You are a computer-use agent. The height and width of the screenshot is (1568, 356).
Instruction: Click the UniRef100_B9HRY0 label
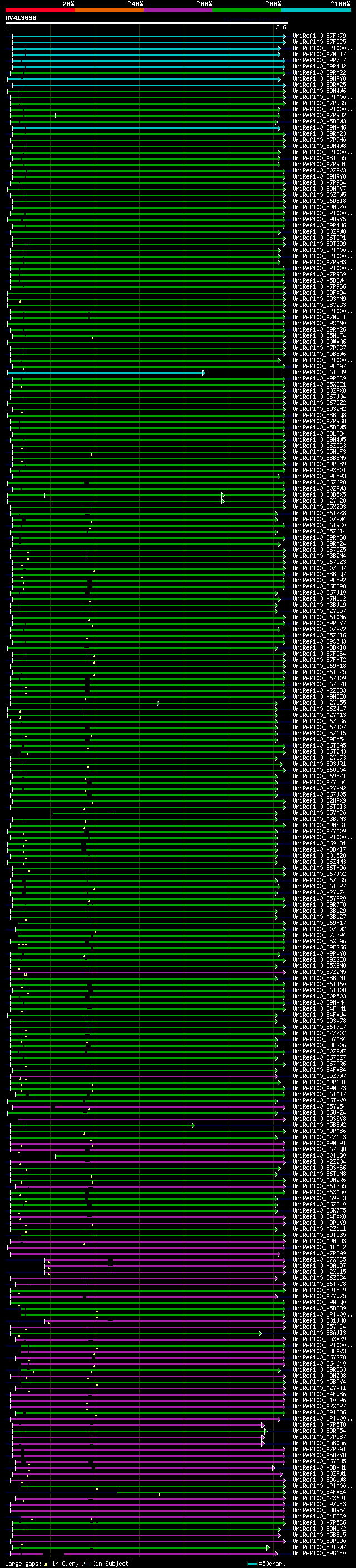[x=319, y=78]
